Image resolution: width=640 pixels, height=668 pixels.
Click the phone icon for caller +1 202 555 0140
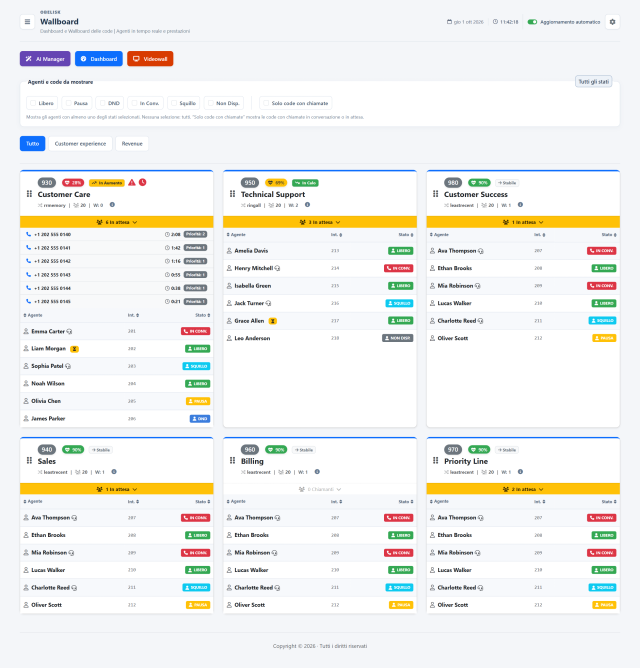click(x=29, y=234)
